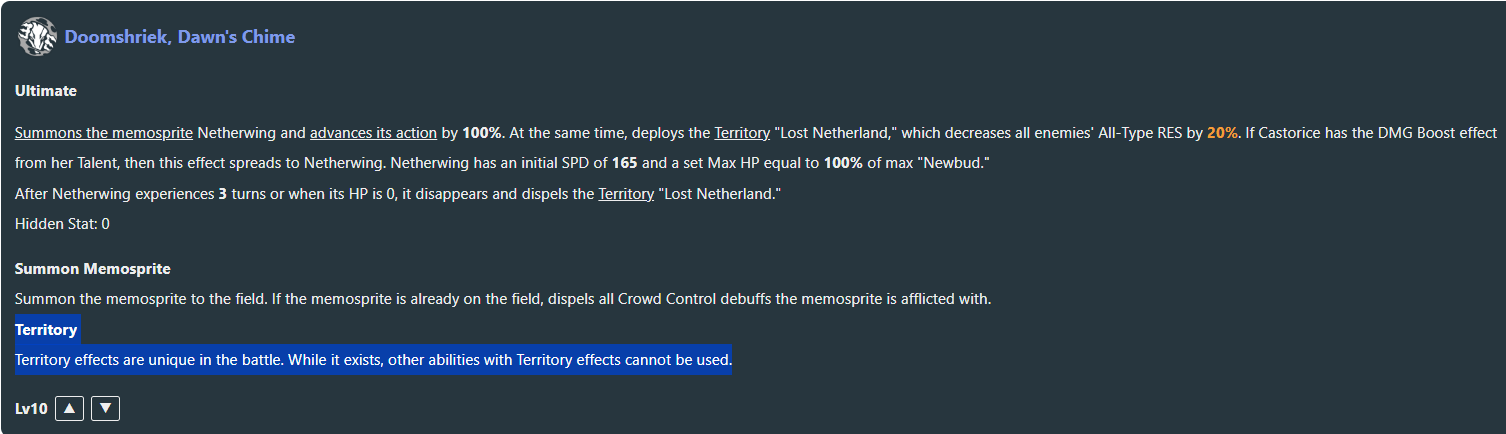Open the "Doomshriek, Dawn's Chime" title link
The image size is (1506, 434).
tap(180, 37)
